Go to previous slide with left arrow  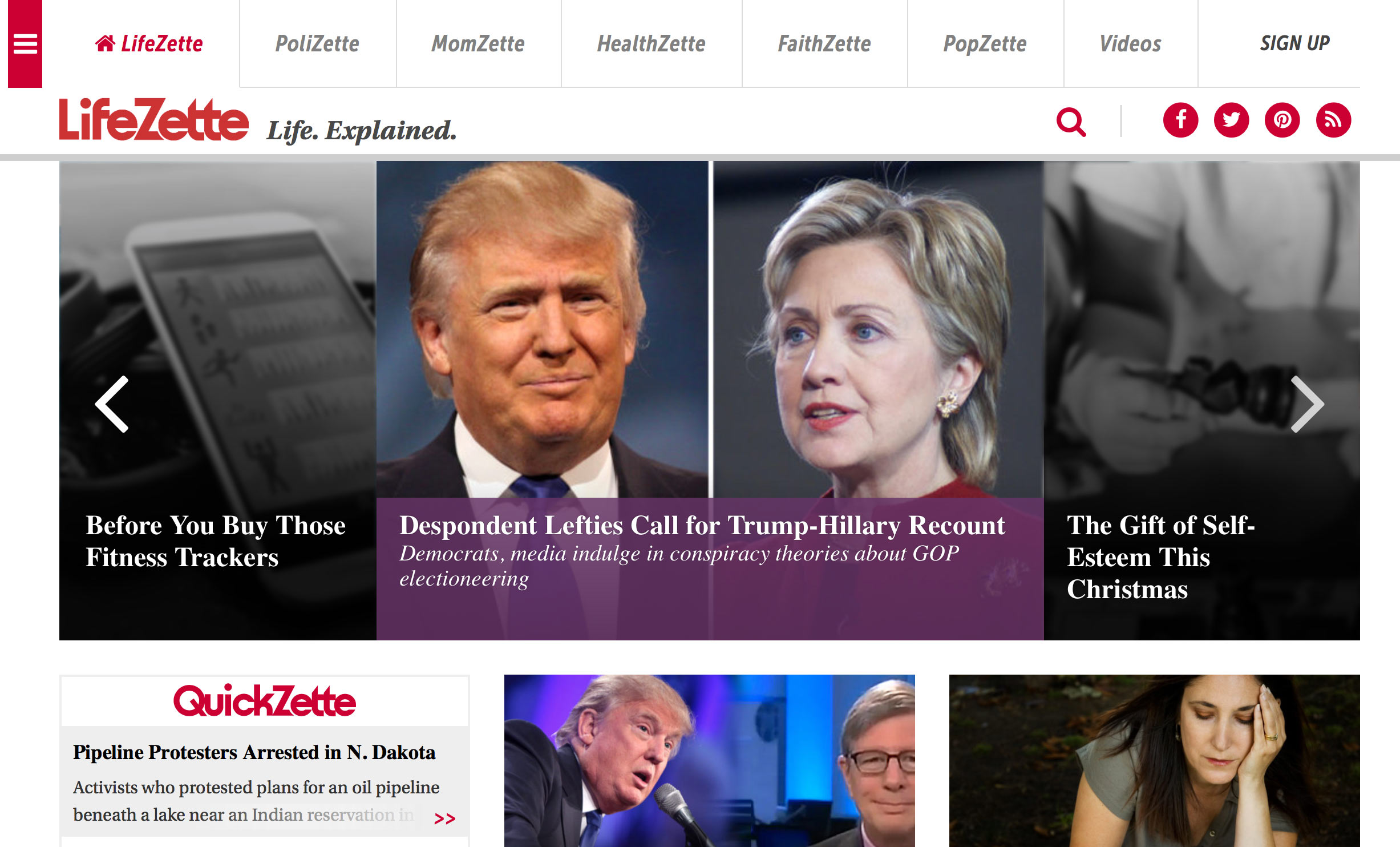click(112, 404)
